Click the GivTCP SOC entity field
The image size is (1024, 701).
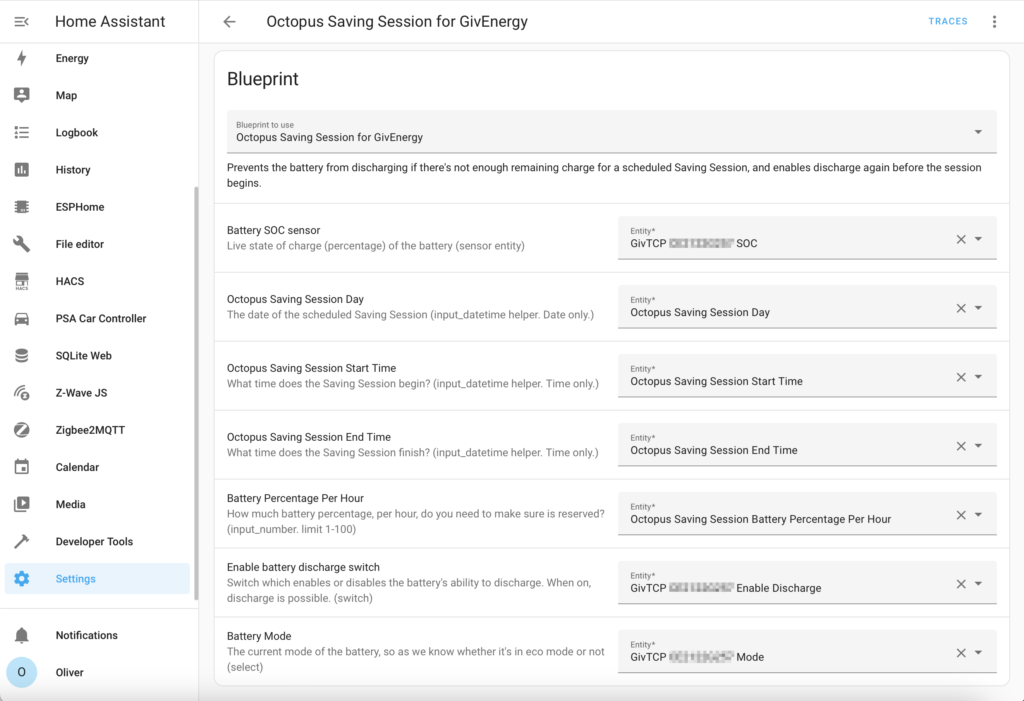coord(807,238)
